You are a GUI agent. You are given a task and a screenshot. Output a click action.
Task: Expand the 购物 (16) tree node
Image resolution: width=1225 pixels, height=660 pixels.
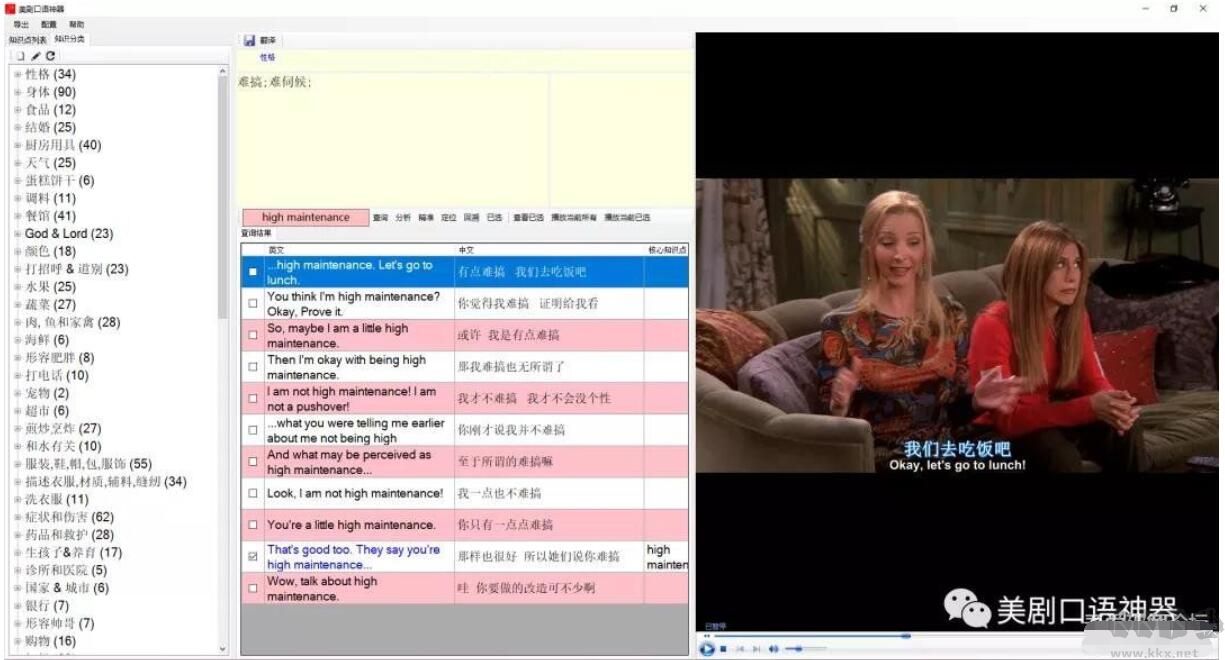18,641
